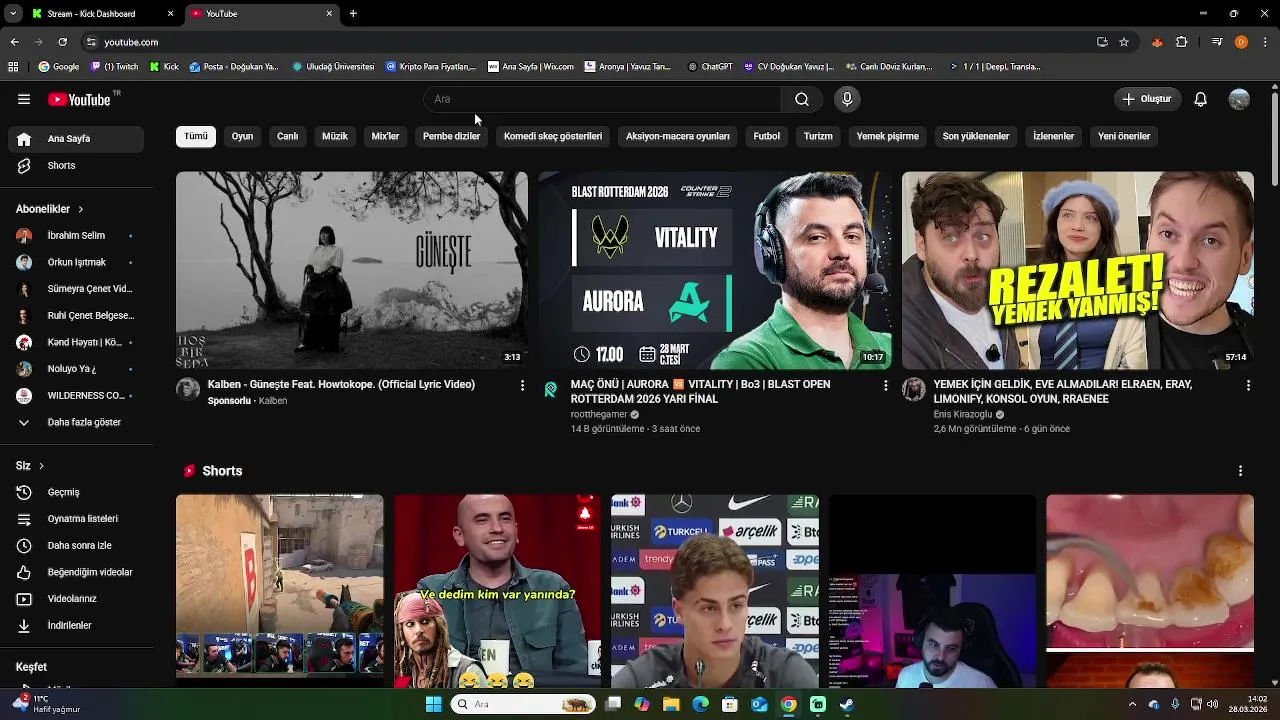1280x720 pixels.
Task: Select the Yeni öneriler filter chip
Action: click(x=1124, y=136)
